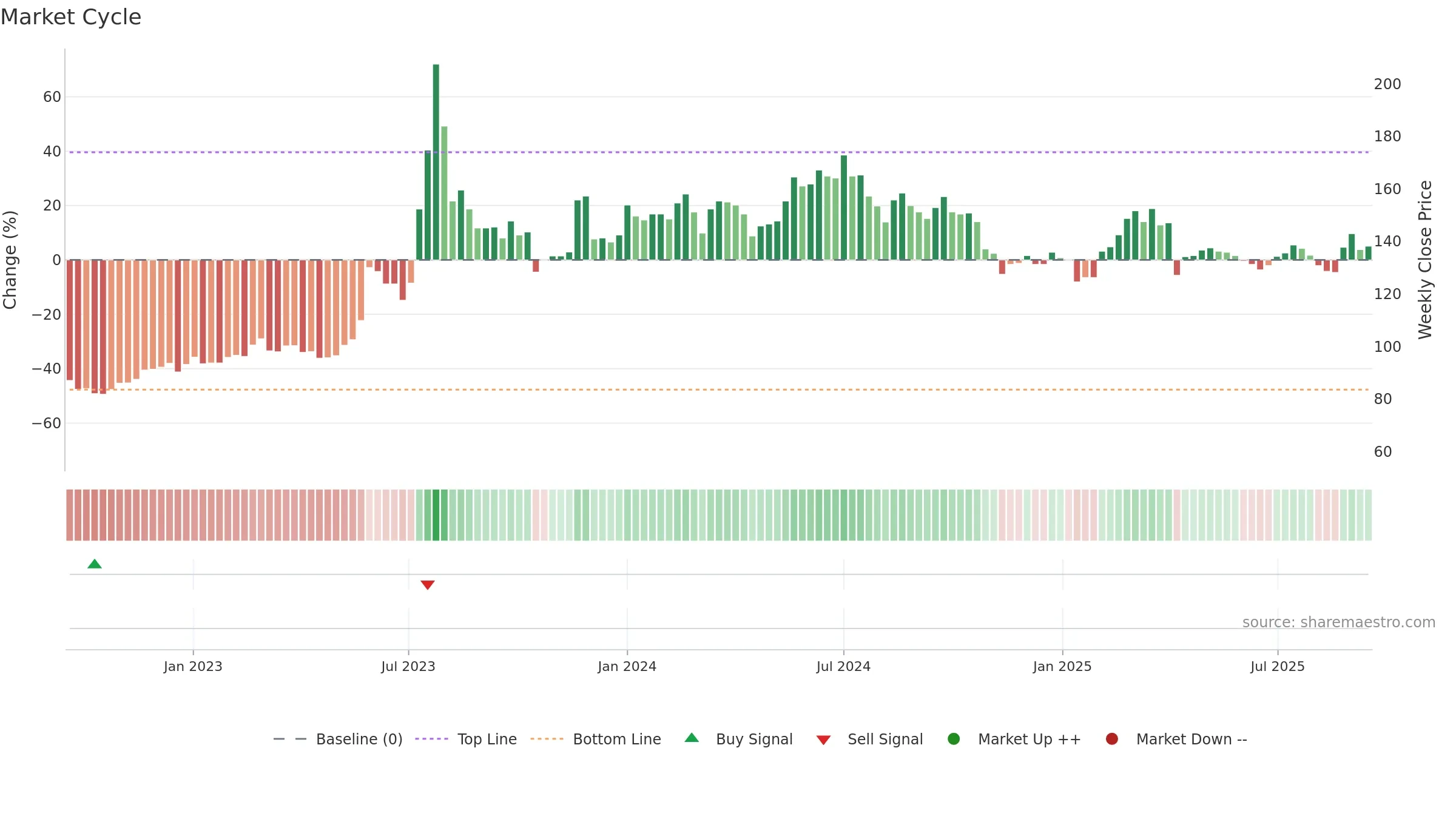The height and width of the screenshot is (819, 1456).
Task: Click the Jan 2024 axis label
Action: pyautogui.click(x=627, y=667)
